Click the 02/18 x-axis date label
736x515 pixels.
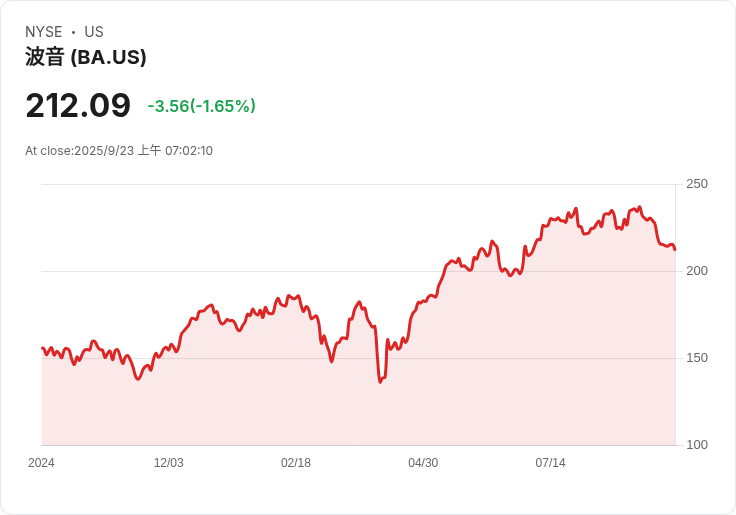pyautogui.click(x=296, y=463)
